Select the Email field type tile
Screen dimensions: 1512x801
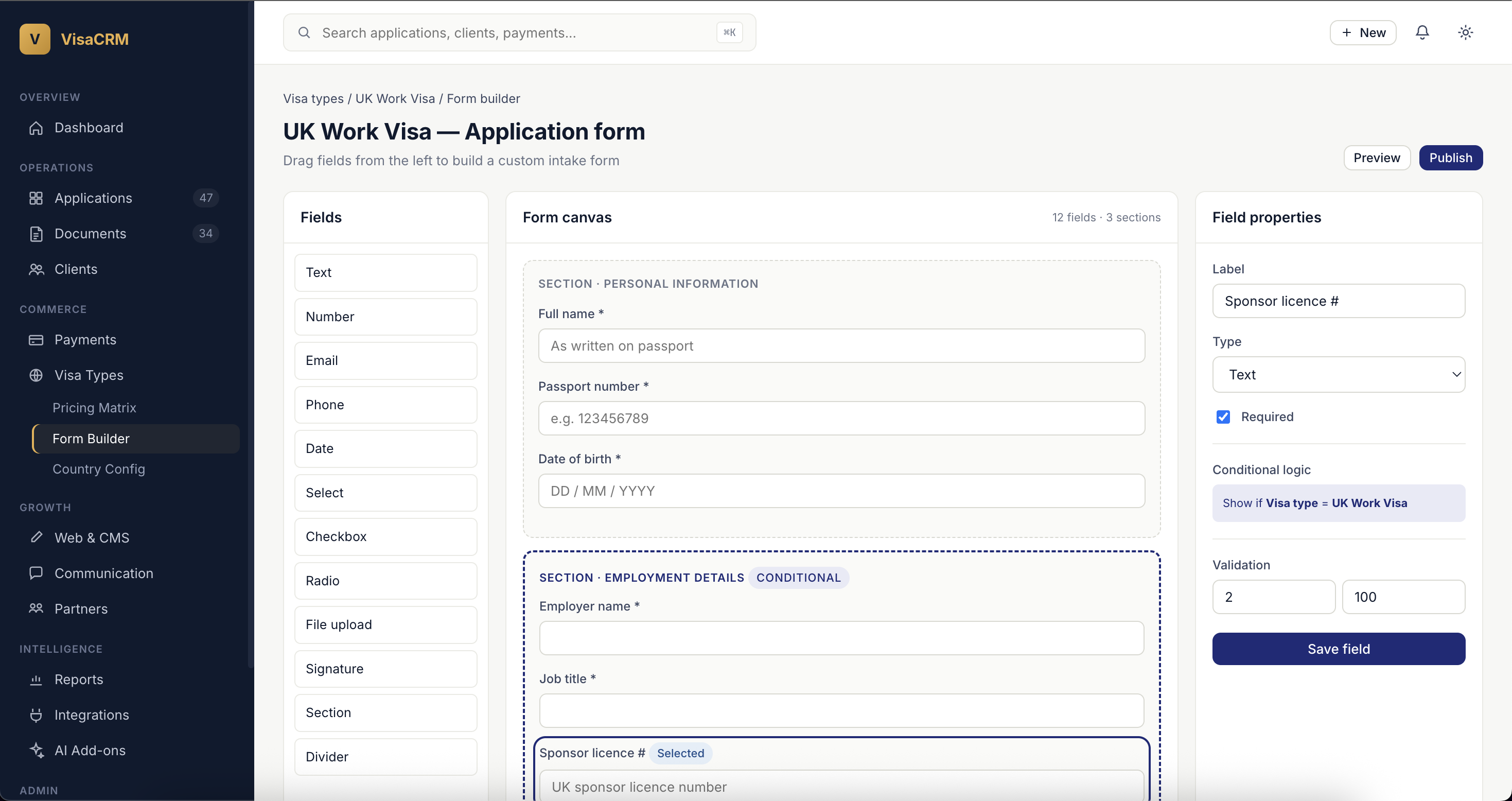tap(385, 360)
